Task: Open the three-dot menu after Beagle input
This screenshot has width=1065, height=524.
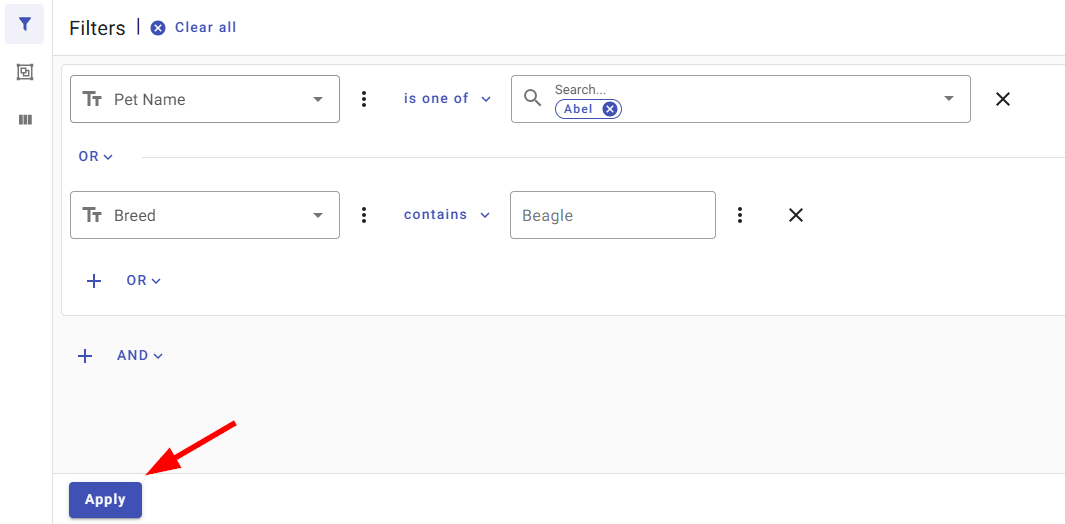Action: (x=740, y=215)
